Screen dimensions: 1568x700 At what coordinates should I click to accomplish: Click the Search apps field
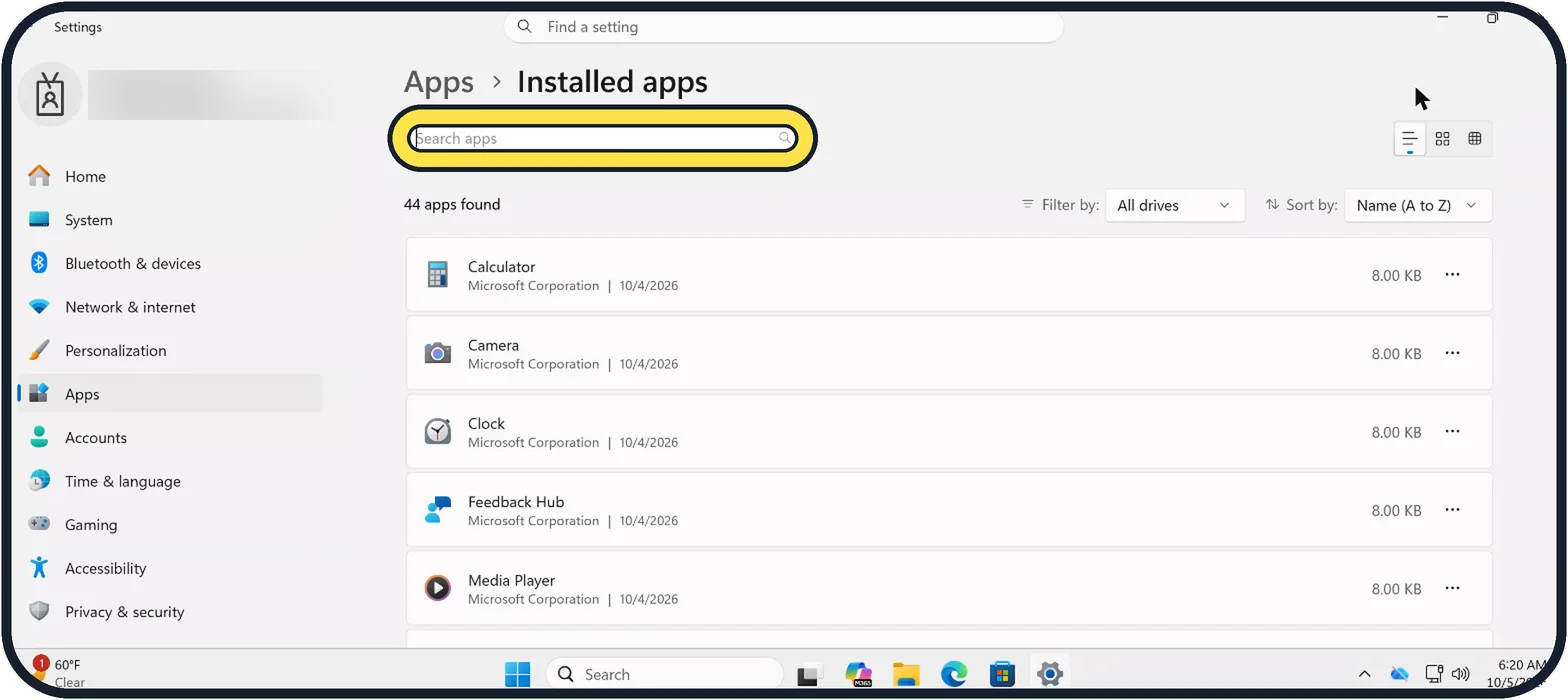(x=603, y=138)
